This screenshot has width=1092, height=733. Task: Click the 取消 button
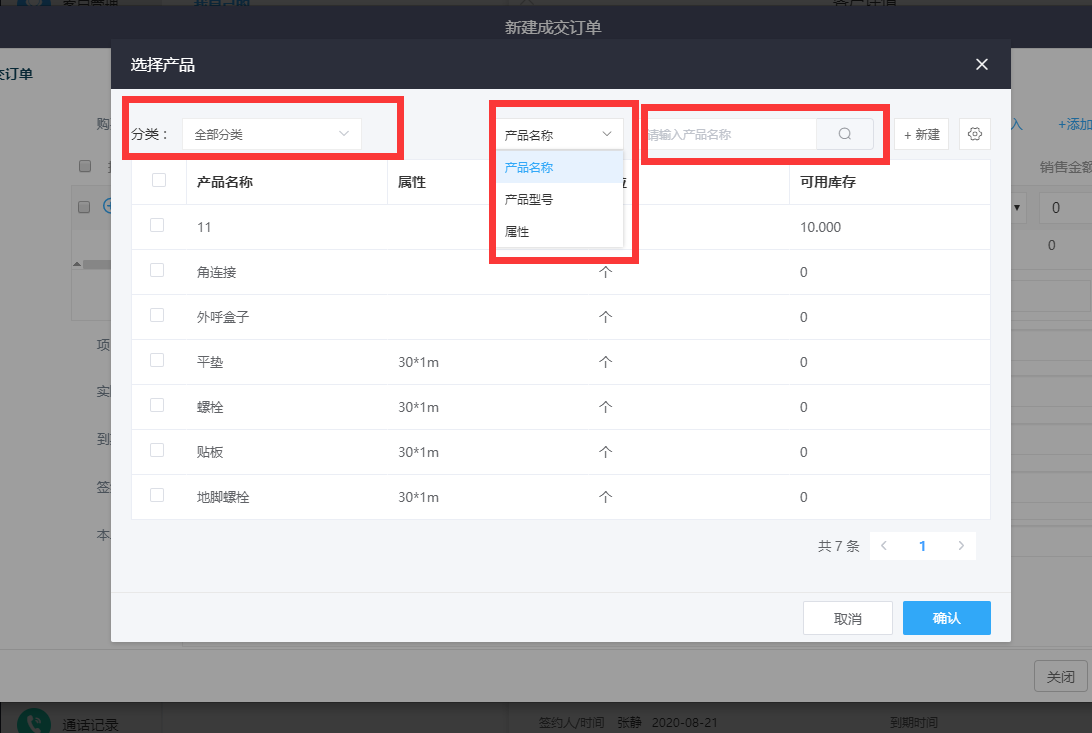pyautogui.click(x=848, y=618)
